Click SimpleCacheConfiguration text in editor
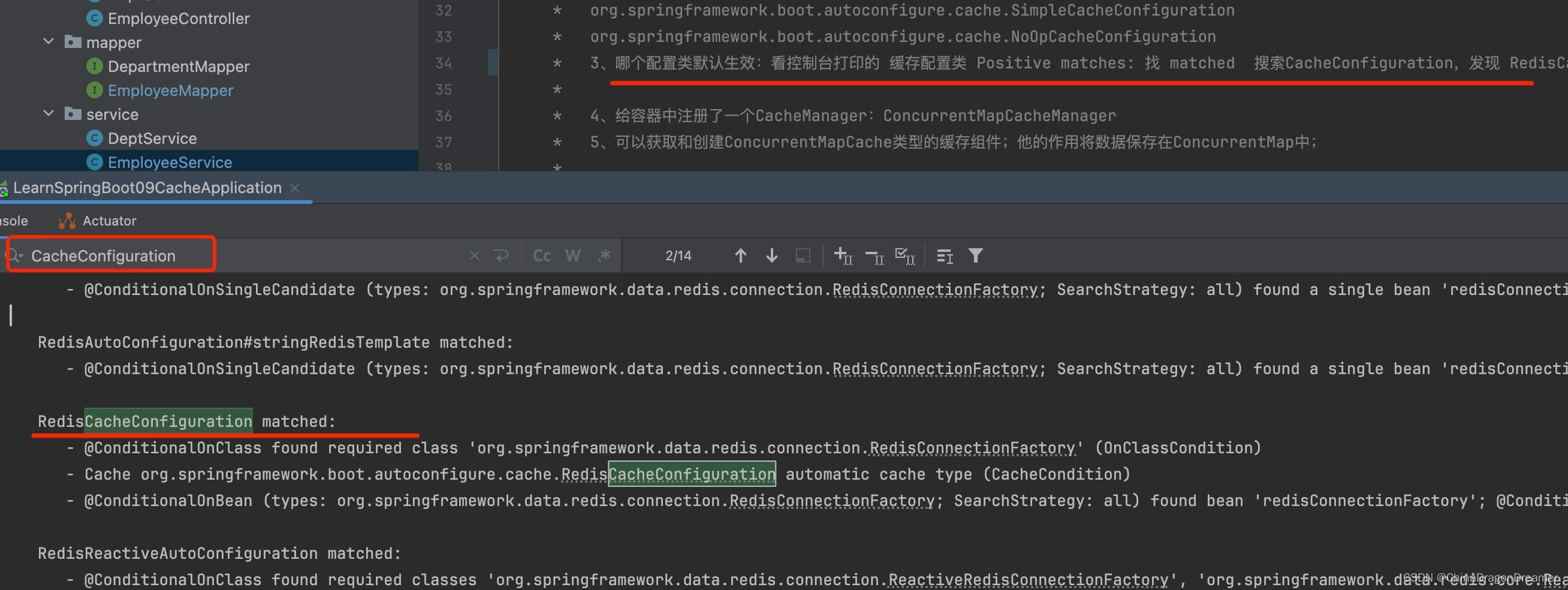This screenshot has height=590, width=1568. pos(1123,10)
